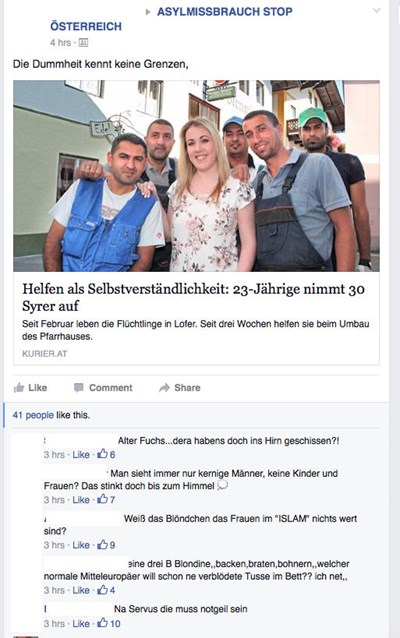Click the thumbs-up count on the 'Alter Fuchs' comment
The height and width of the screenshot is (638, 400).
(106, 454)
